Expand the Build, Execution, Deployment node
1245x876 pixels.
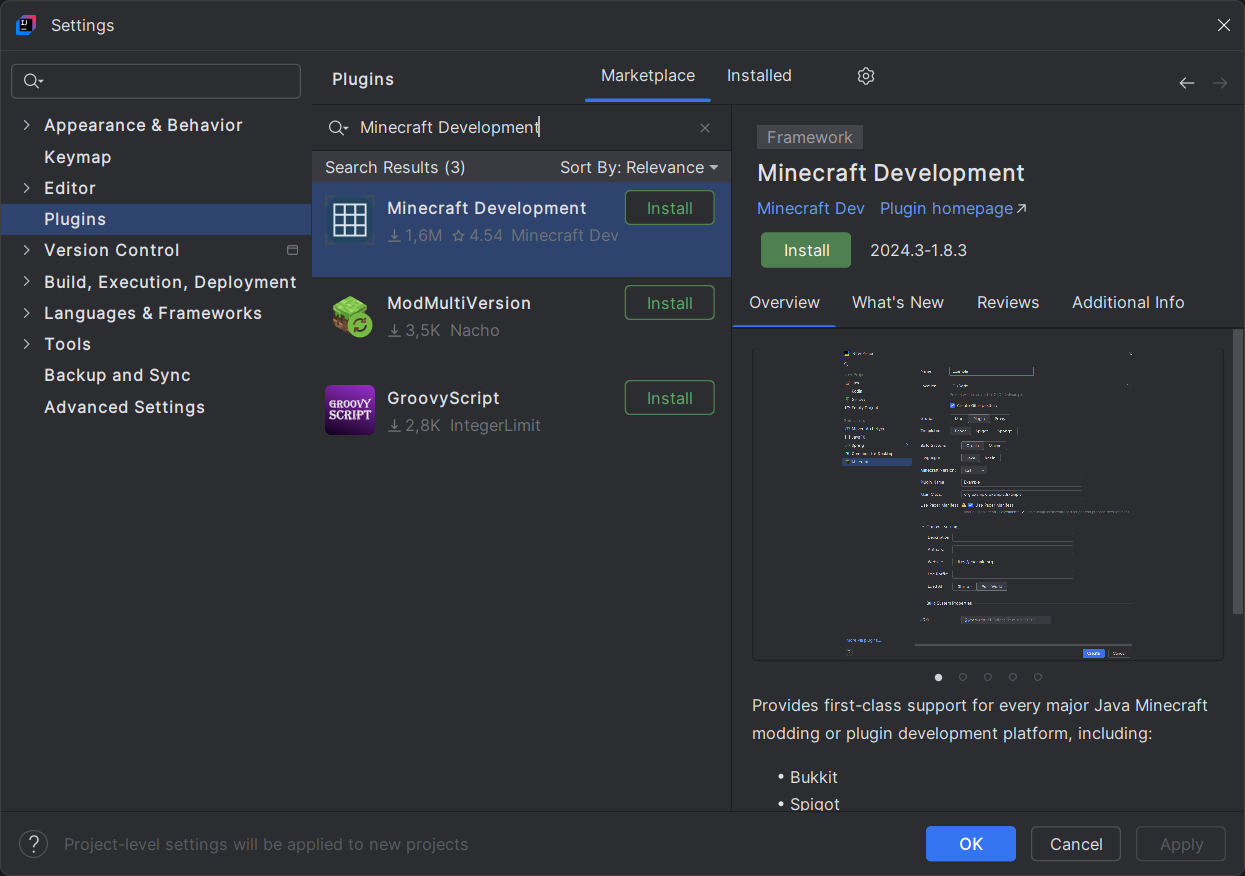click(x=27, y=282)
